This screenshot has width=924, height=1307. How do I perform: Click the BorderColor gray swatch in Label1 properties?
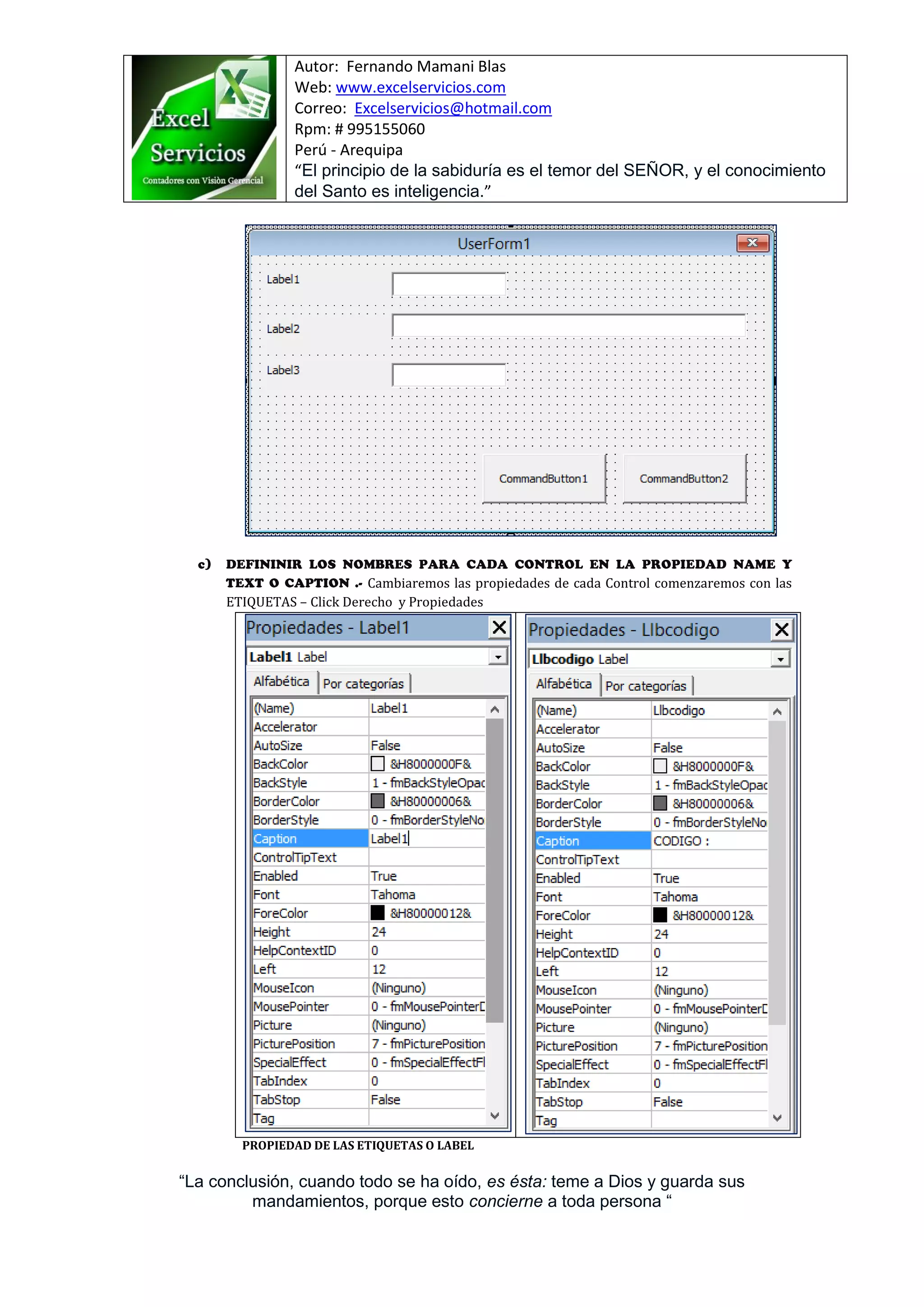pyautogui.click(x=378, y=802)
